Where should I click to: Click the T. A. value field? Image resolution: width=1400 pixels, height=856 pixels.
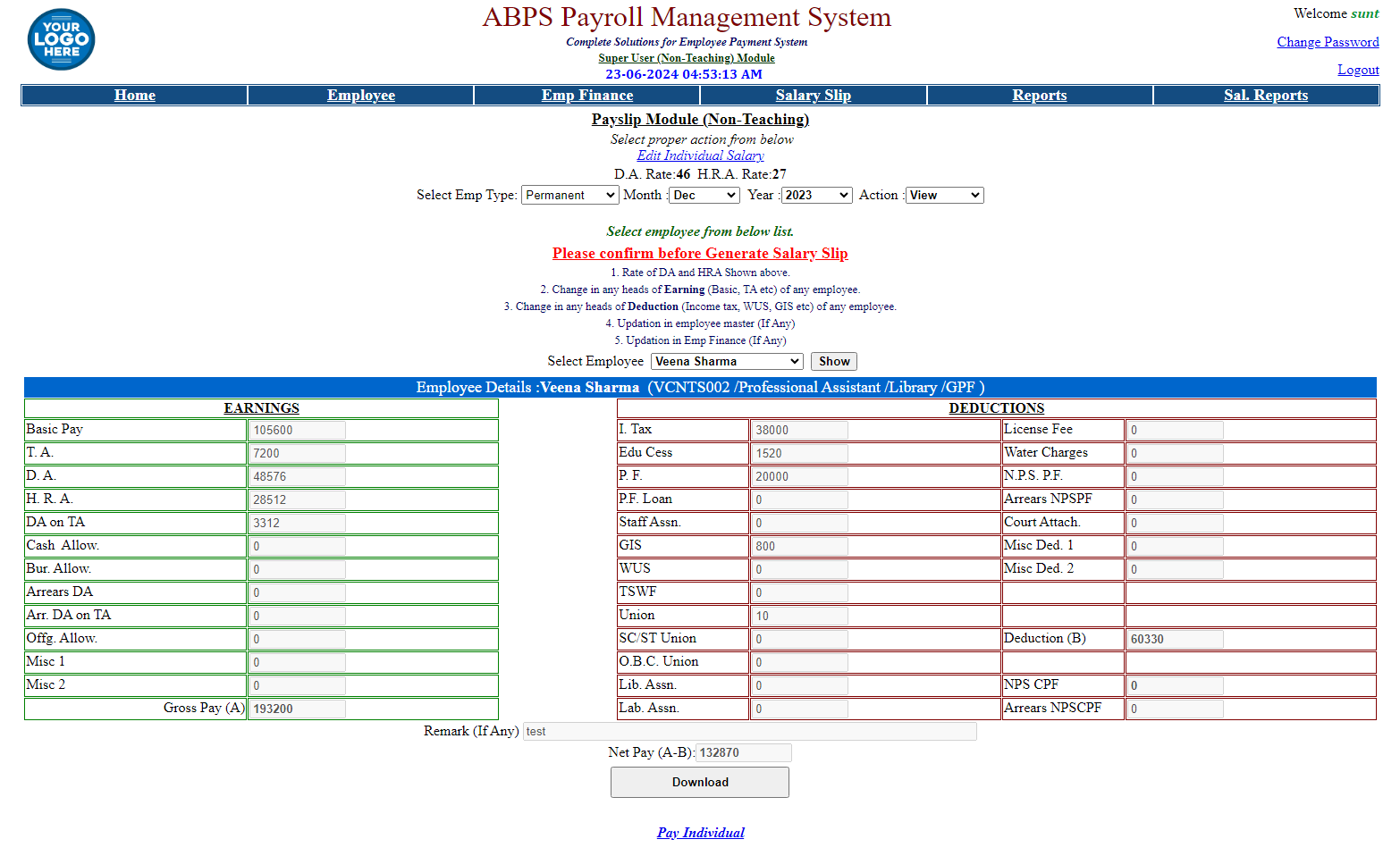pos(297,453)
